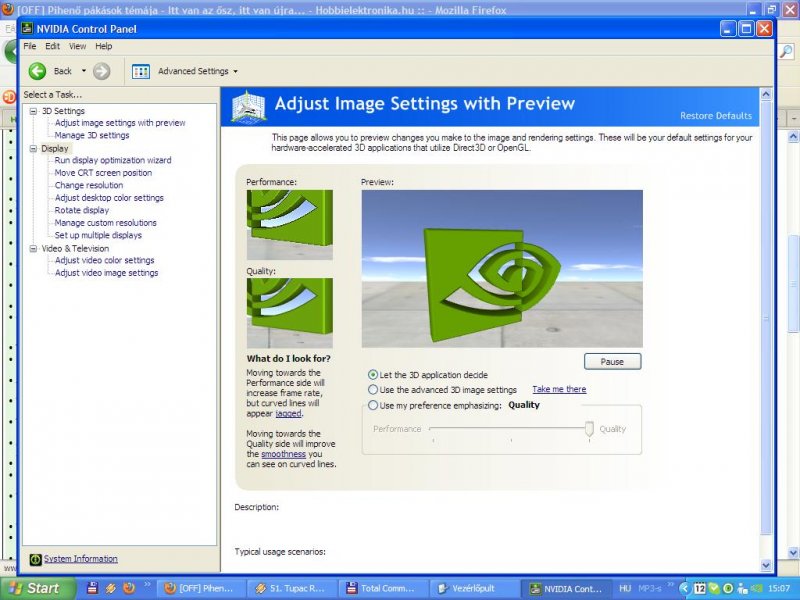The height and width of the screenshot is (600, 800).
Task: Select Adjust video color settings
Action: pyautogui.click(x=105, y=260)
